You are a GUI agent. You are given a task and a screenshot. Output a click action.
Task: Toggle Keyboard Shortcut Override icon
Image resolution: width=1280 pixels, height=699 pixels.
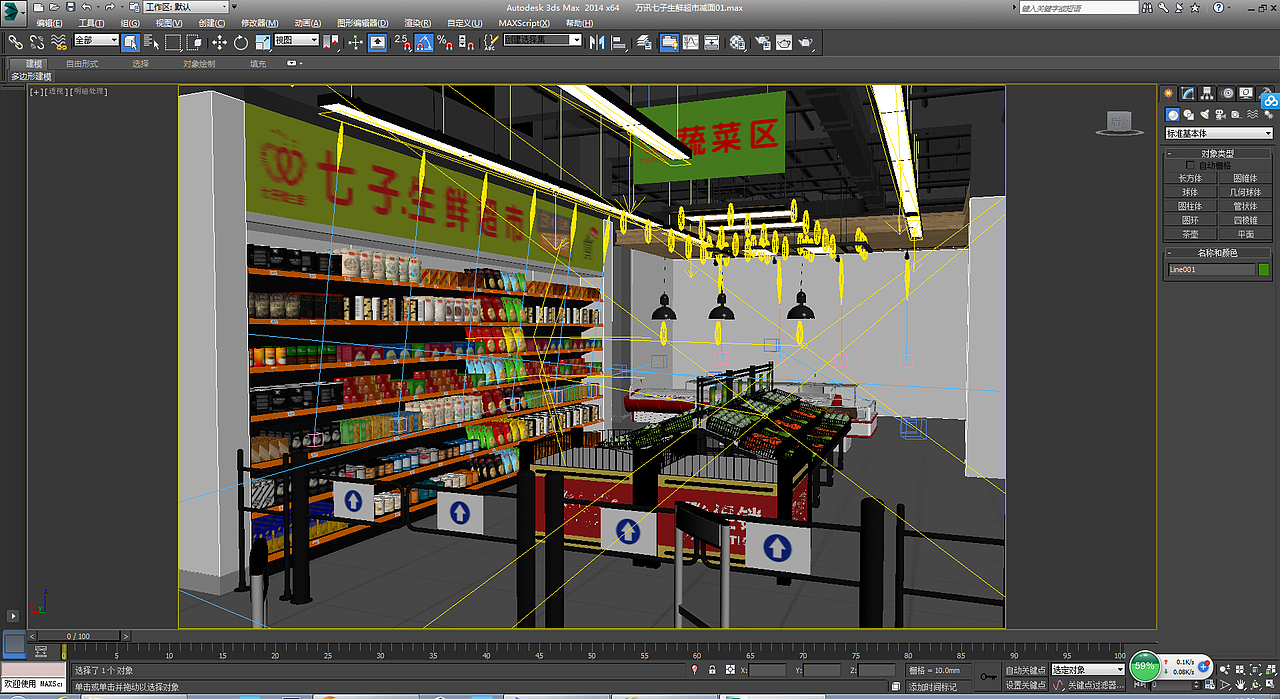[x=378, y=42]
